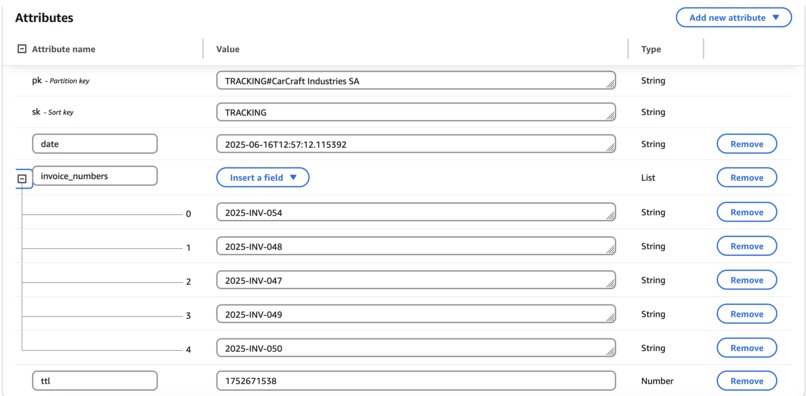Click the Attributes section heading

point(44,17)
